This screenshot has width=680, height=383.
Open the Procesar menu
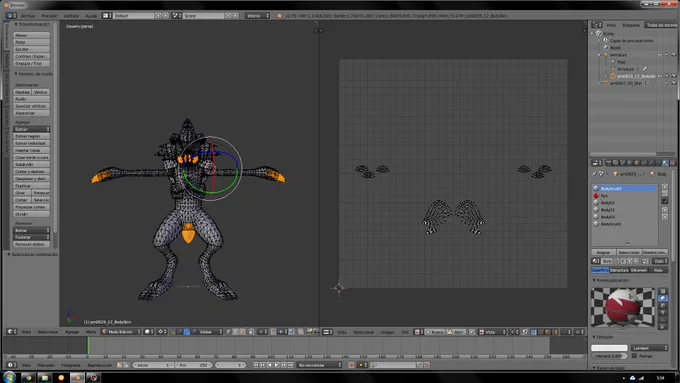(49, 16)
